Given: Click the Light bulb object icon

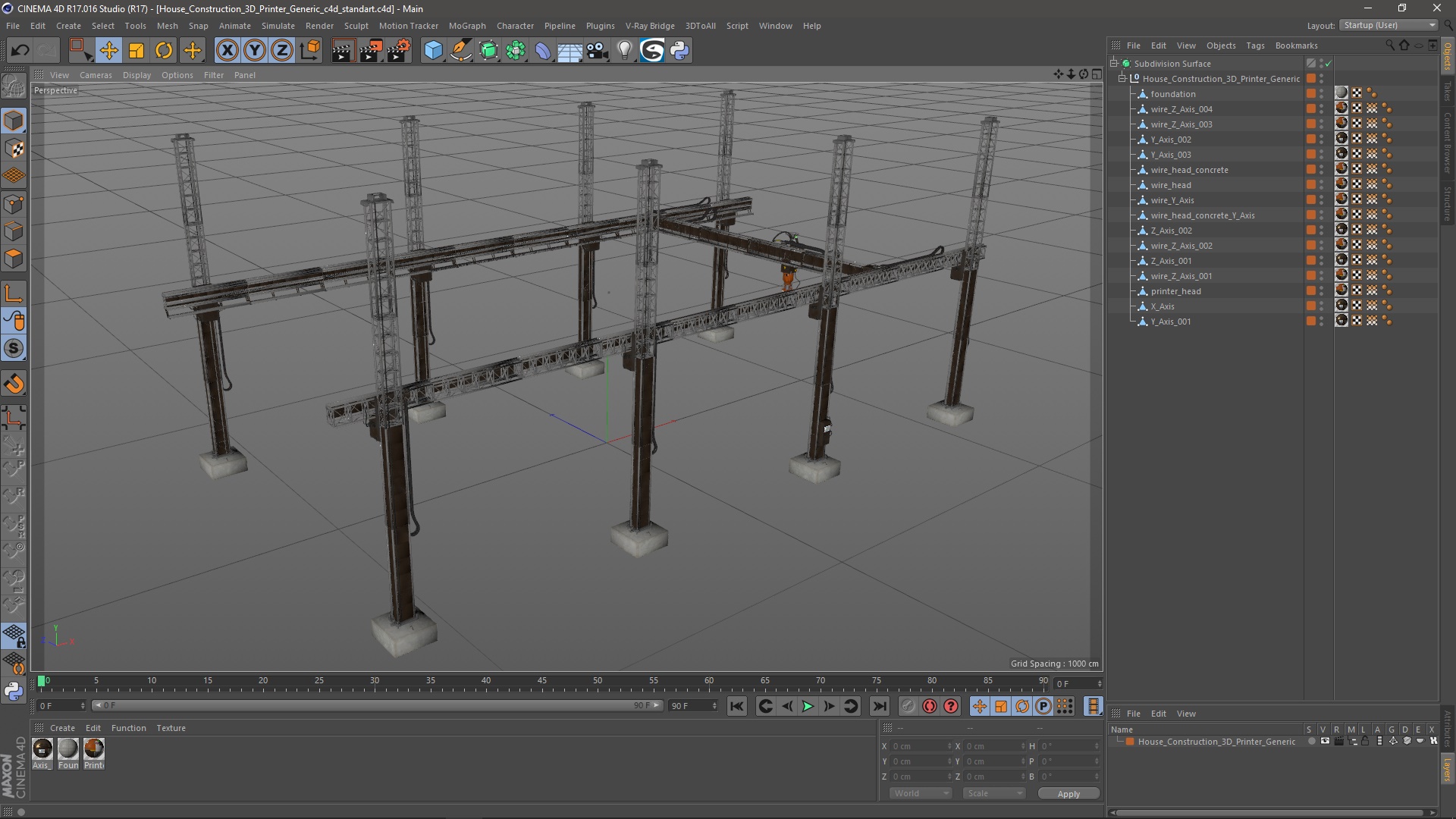Looking at the screenshot, I should coord(624,51).
